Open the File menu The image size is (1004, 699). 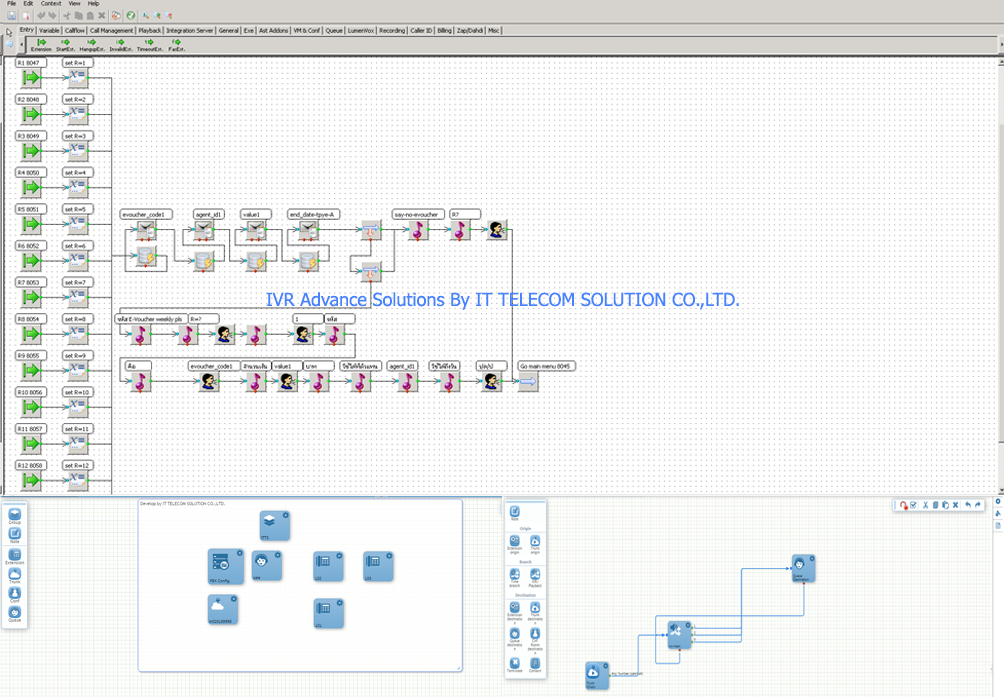tap(12, 3)
